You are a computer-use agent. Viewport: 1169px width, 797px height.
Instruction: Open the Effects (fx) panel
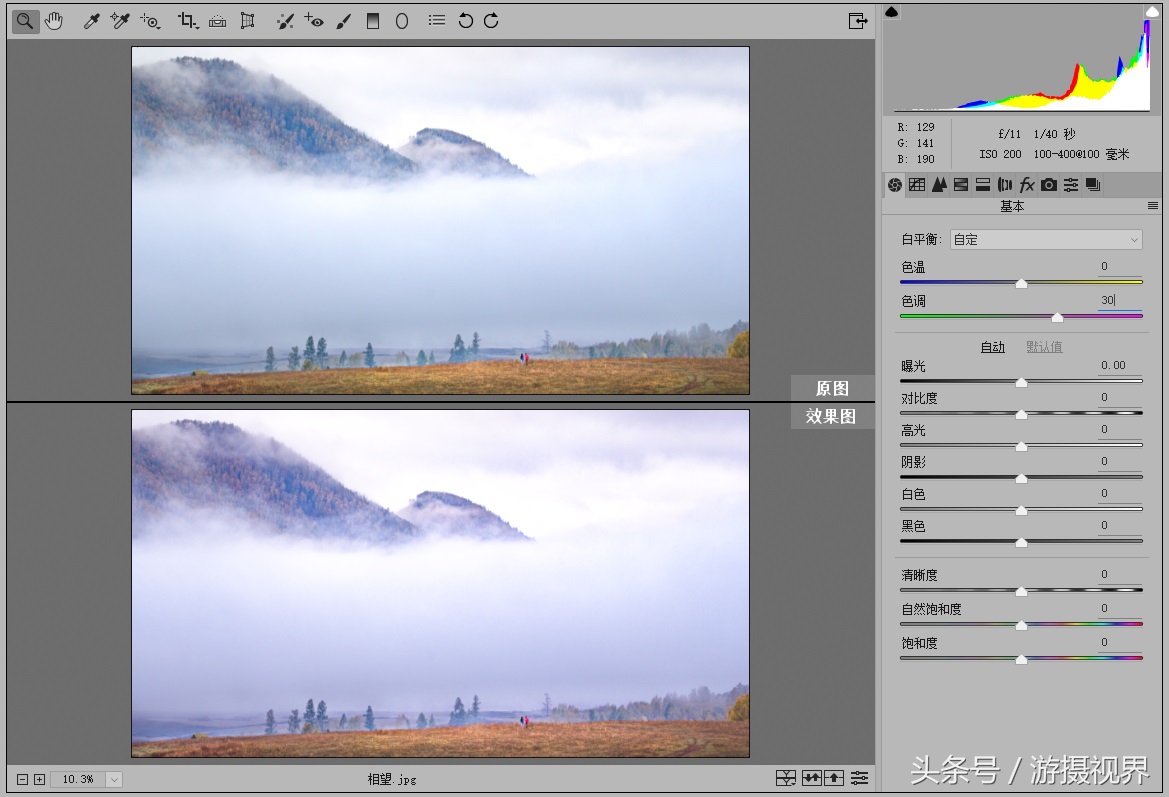point(1026,184)
